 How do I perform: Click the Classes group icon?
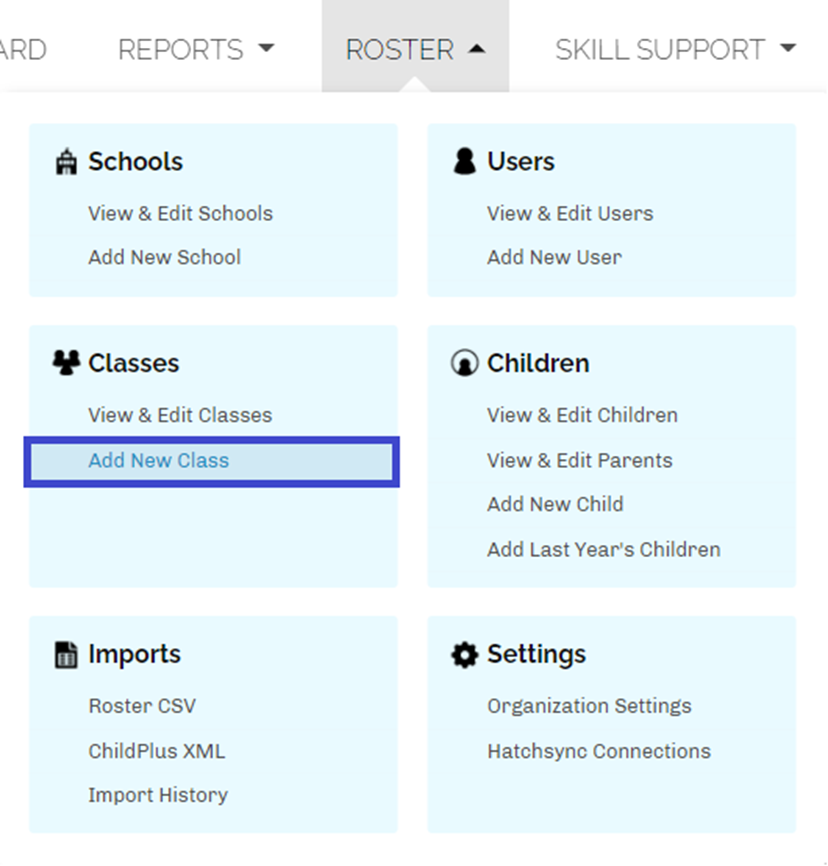tap(65, 363)
